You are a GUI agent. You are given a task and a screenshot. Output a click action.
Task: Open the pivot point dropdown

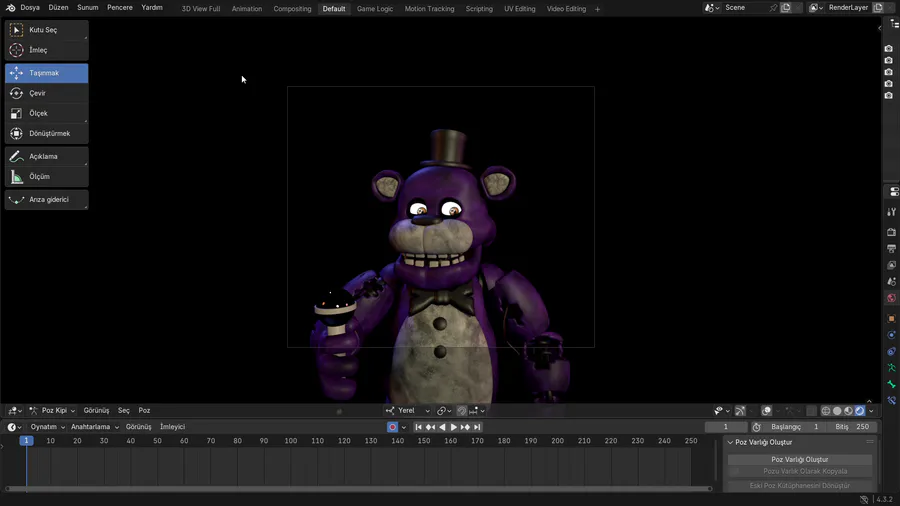click(444, 411)
